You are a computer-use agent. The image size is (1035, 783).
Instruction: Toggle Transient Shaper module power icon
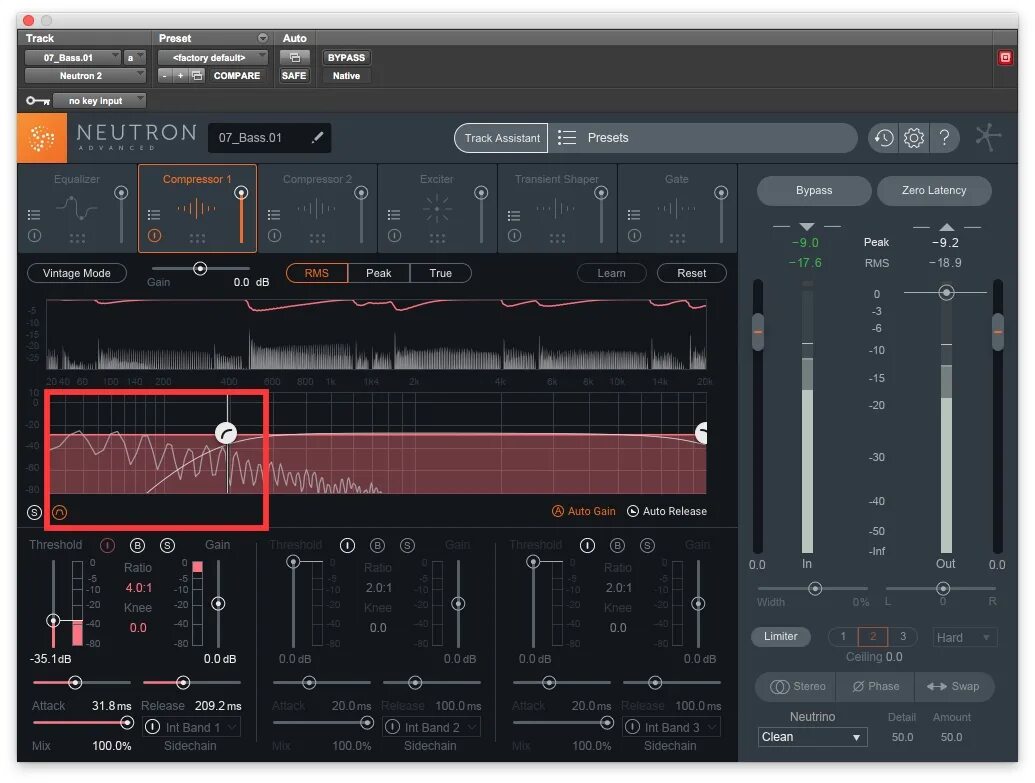(514, 235)
